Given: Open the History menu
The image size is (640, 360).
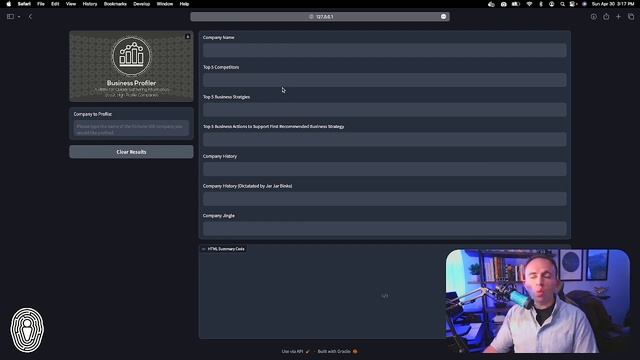Looking at the screenshot, I should click(90, 4).
